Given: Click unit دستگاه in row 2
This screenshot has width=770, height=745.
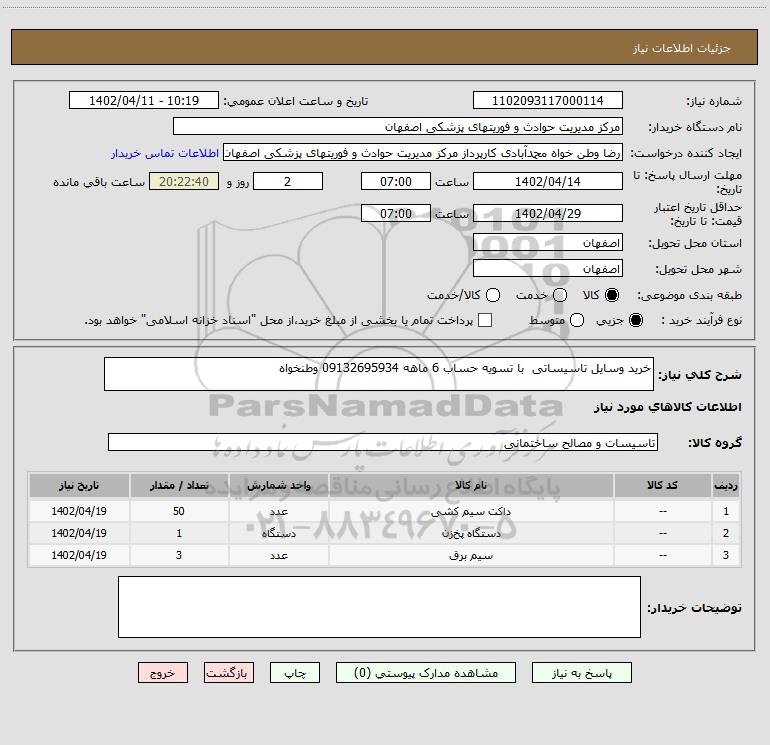Looking at the screenshot, I should point(278,533).
